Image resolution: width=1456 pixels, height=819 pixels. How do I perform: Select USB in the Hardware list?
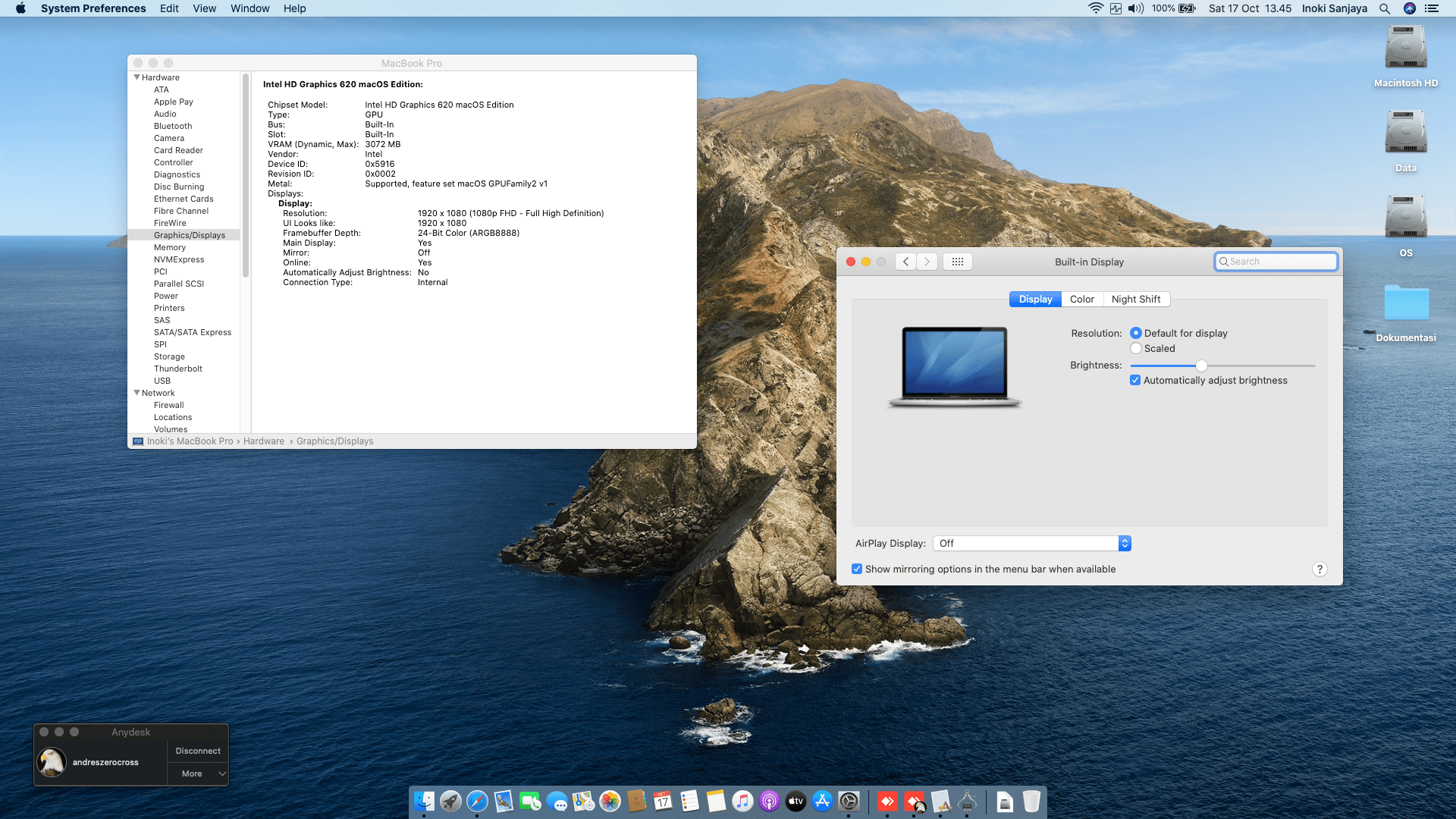(162, 381)
